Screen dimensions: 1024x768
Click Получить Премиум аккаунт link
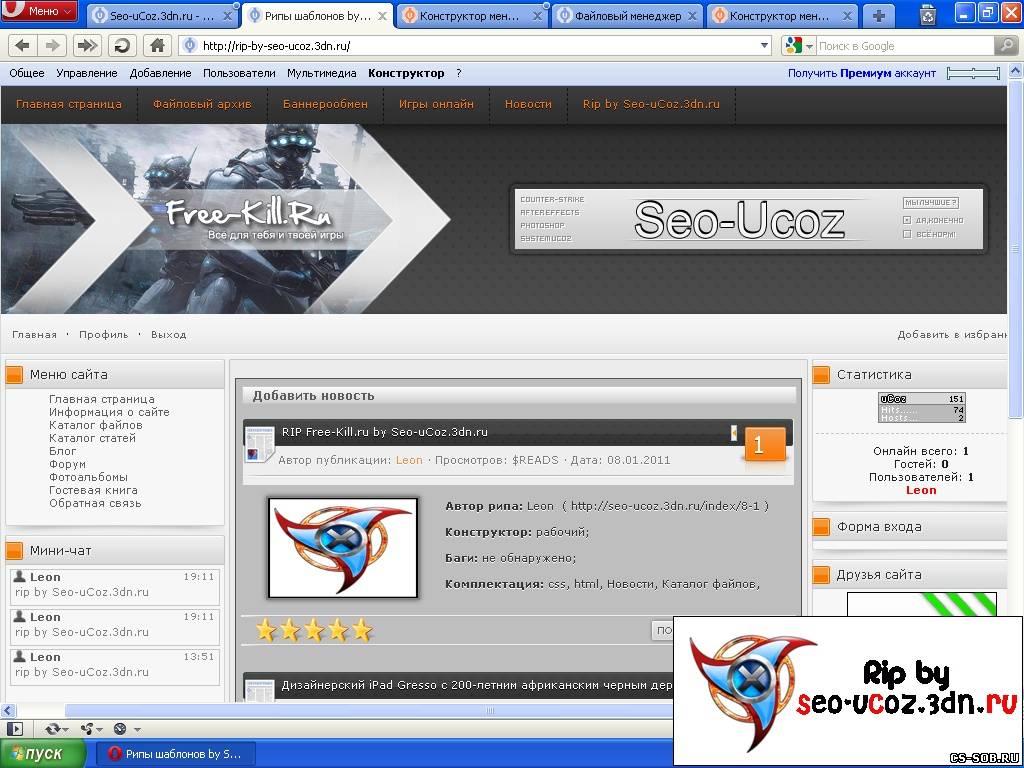pos(861,73)
